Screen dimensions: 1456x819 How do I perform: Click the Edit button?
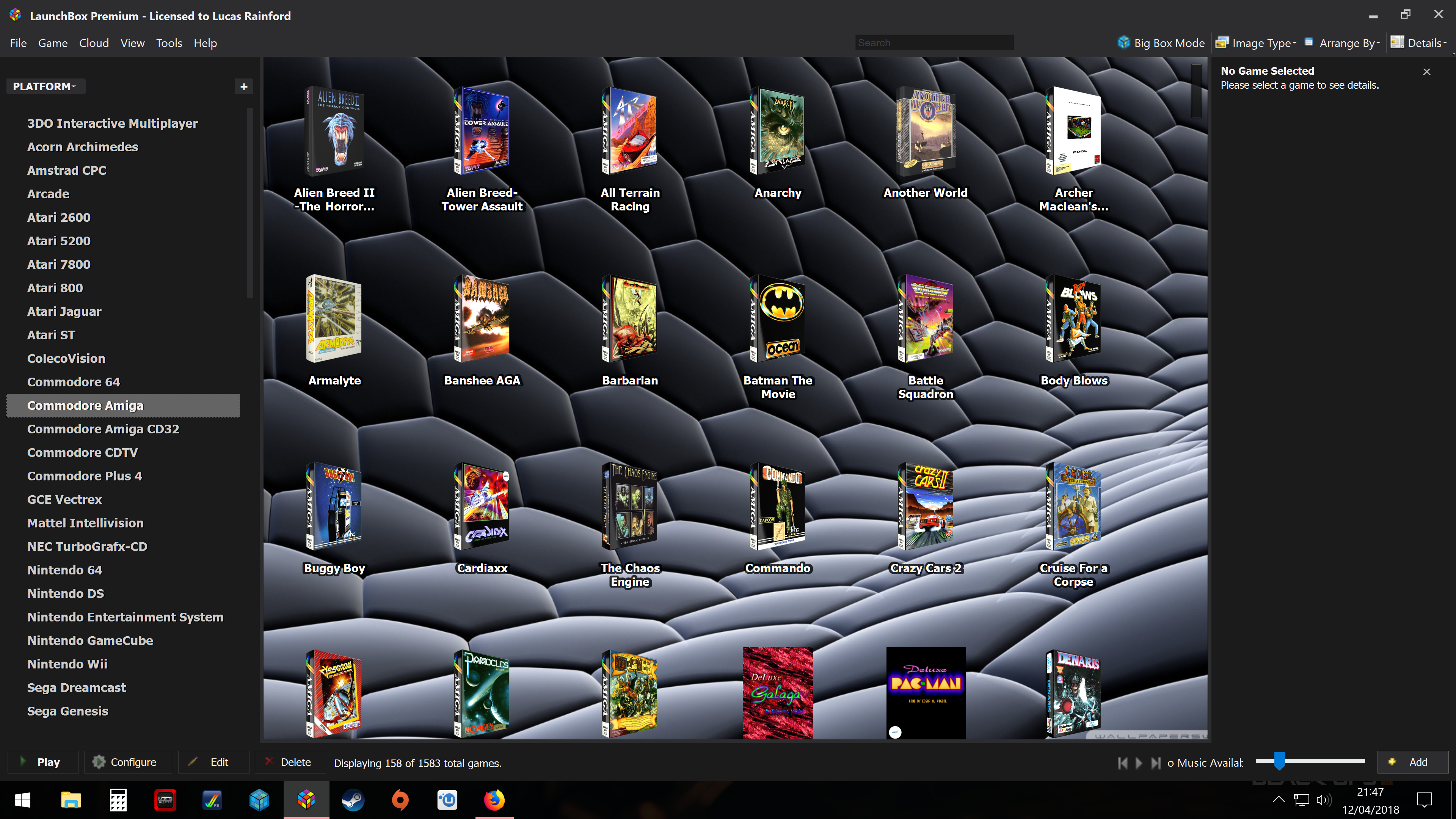point(213,762)
